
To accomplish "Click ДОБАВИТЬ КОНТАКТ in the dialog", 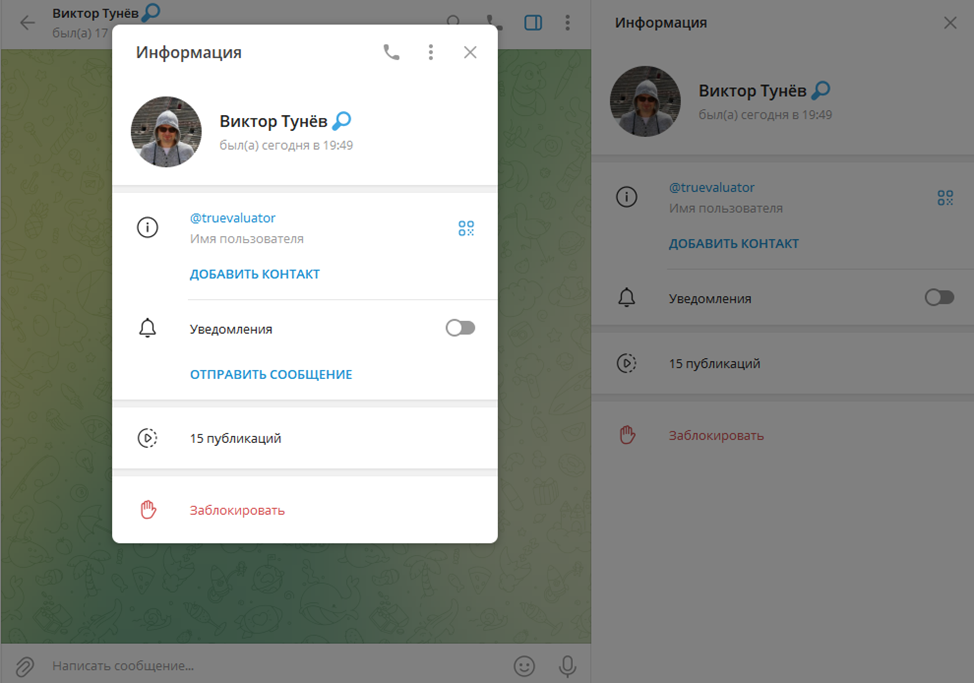I will (255, 274).
